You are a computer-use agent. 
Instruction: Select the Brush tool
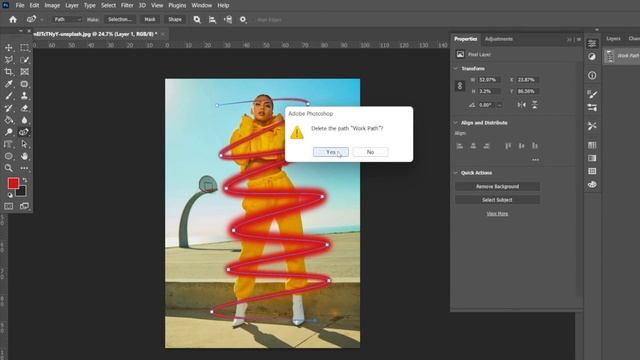click(9, 96)
